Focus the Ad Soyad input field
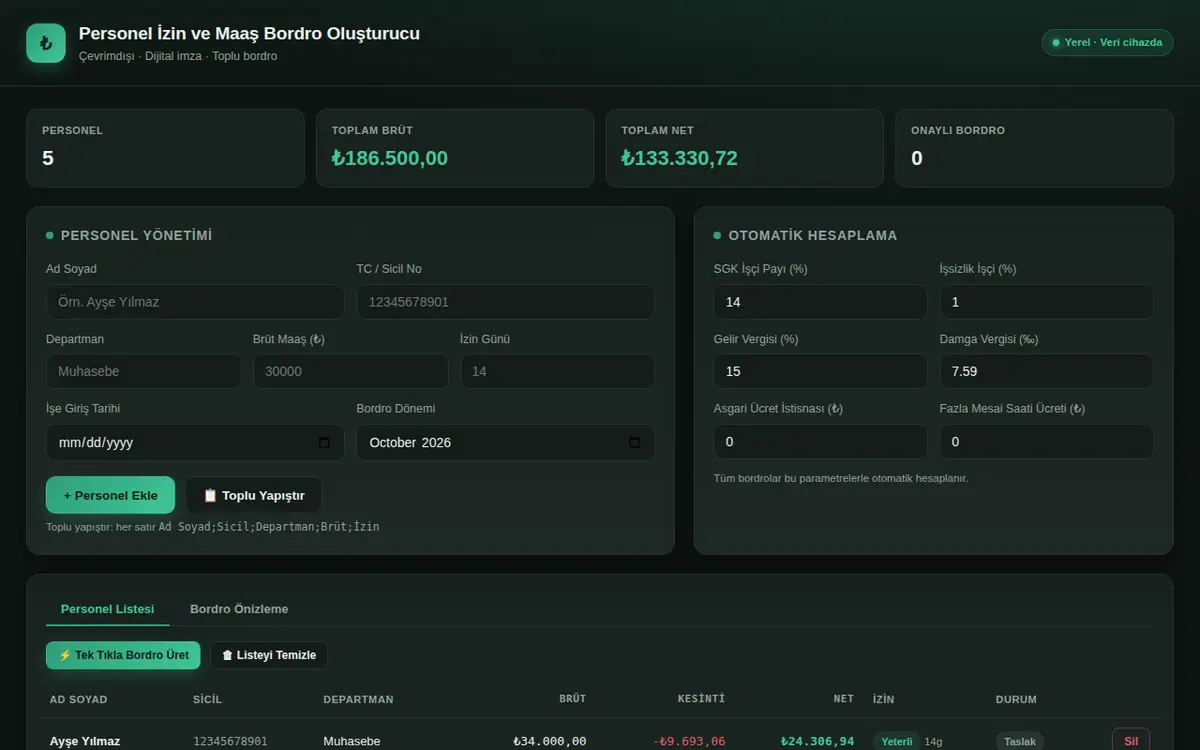The height and width of the screenshot is (750, 1200). click(x=195, y=302)
